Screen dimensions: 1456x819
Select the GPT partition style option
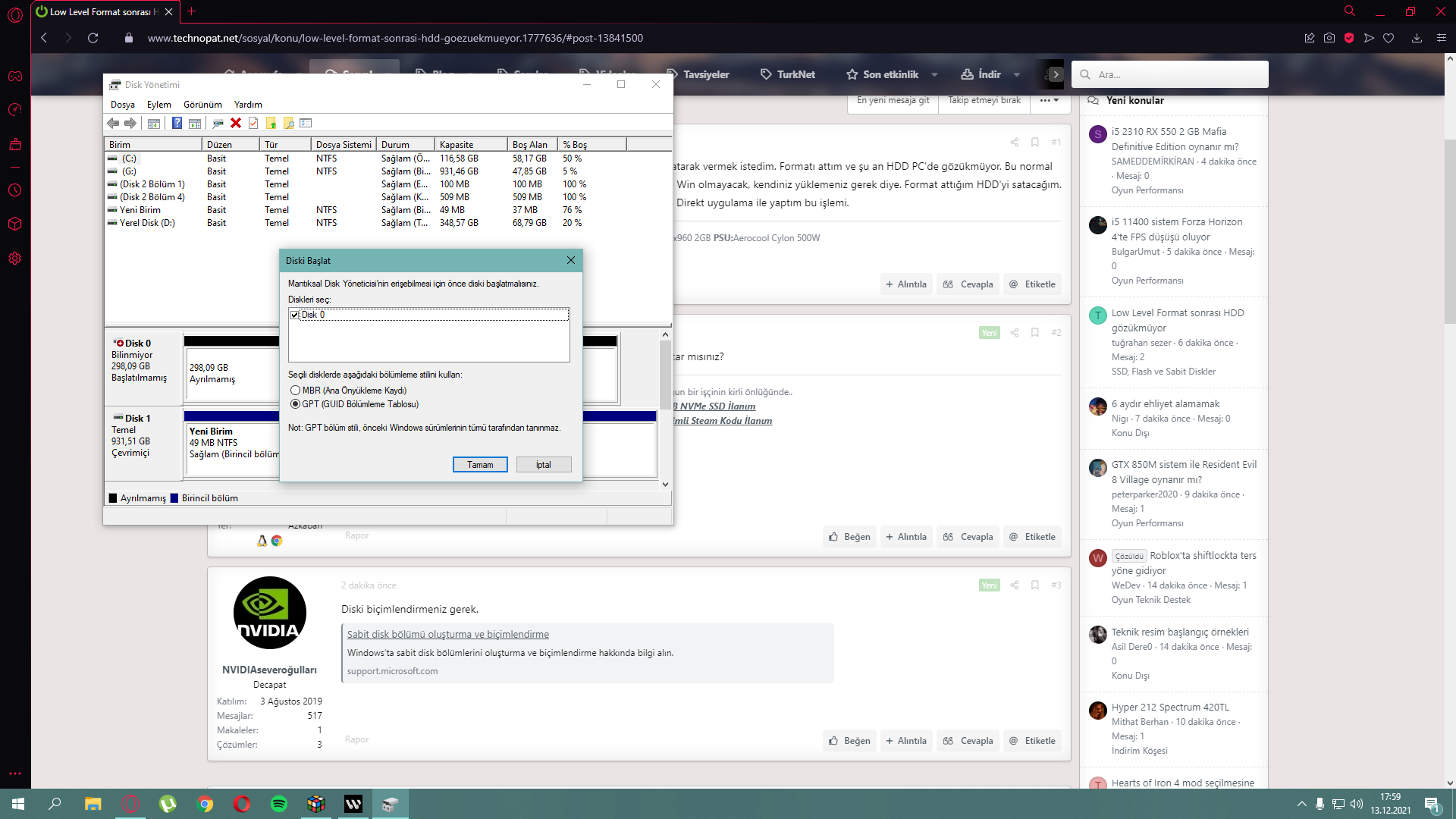(x=295, y=404)
